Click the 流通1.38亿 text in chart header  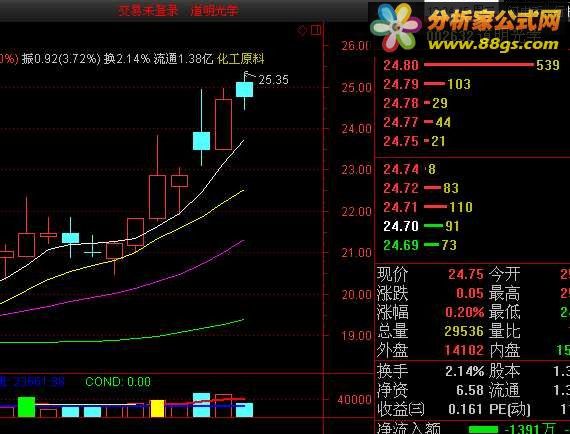point(183,59)
